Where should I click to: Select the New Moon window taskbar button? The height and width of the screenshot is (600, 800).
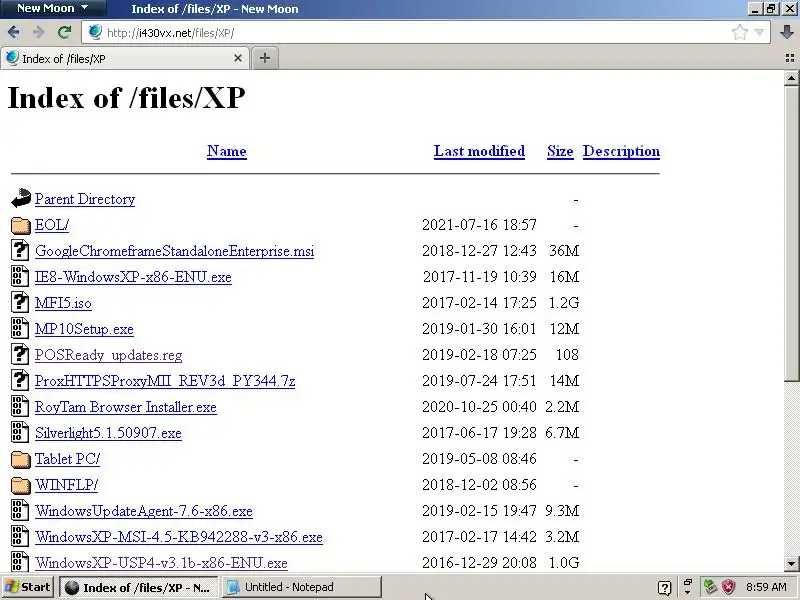[x=138, y=587]
